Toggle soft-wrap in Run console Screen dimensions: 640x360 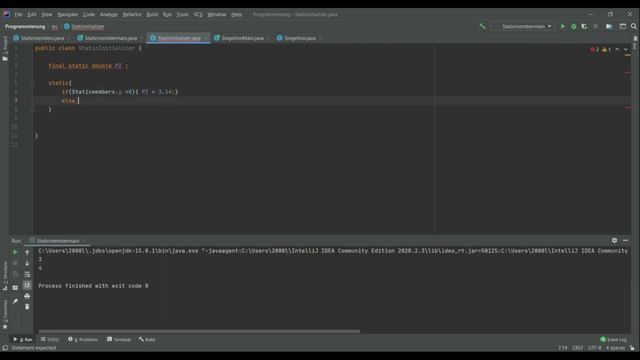pos(27,274)
